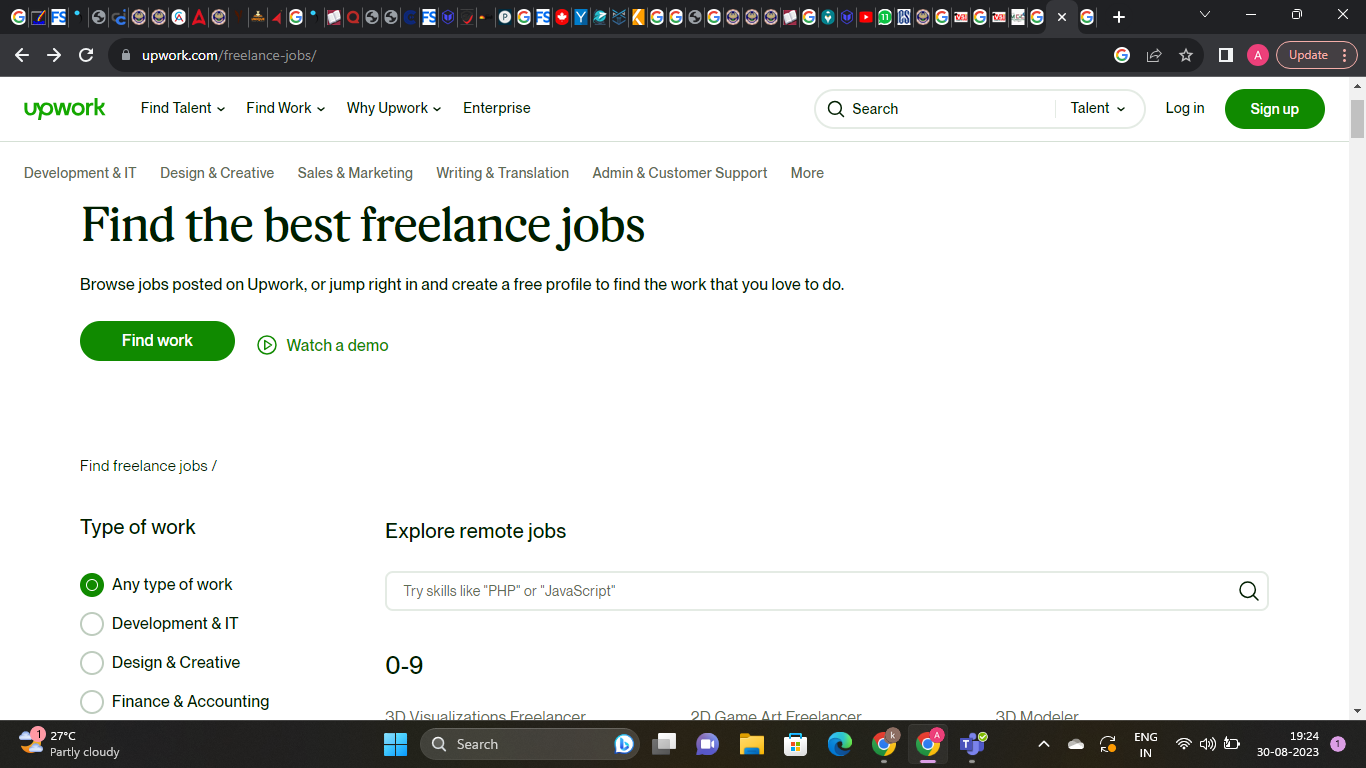
Task: Open the Chrome three-dot menu
Action: pos(1345,55)
